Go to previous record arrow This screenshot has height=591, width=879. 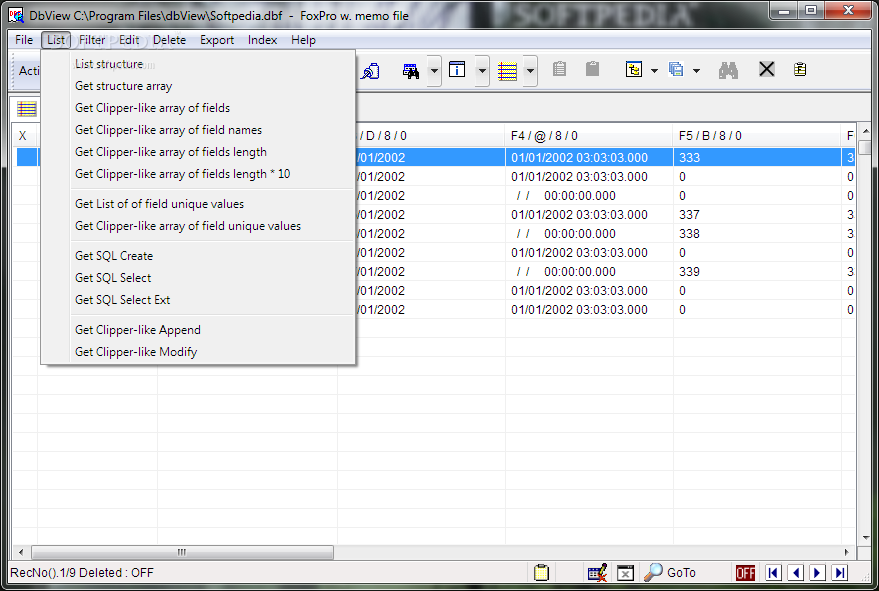(795, 572)
